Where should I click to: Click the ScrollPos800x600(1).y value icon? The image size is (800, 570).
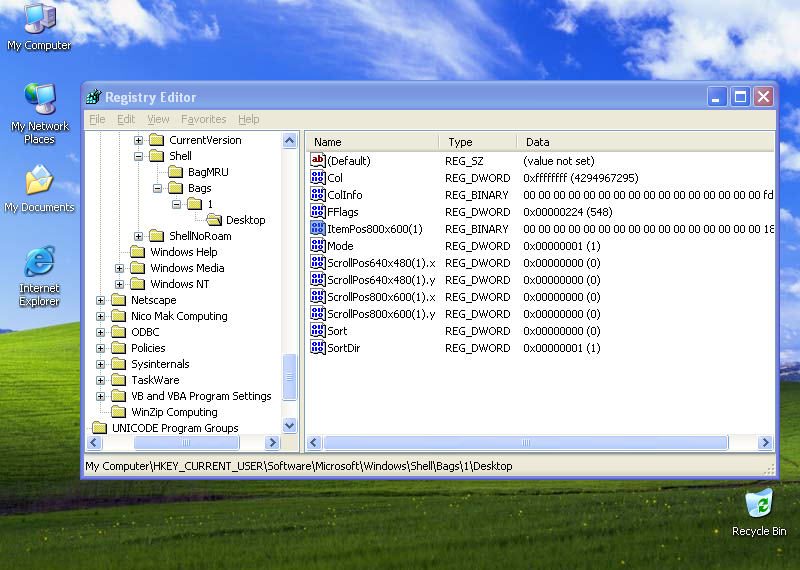tap(317, 313)
